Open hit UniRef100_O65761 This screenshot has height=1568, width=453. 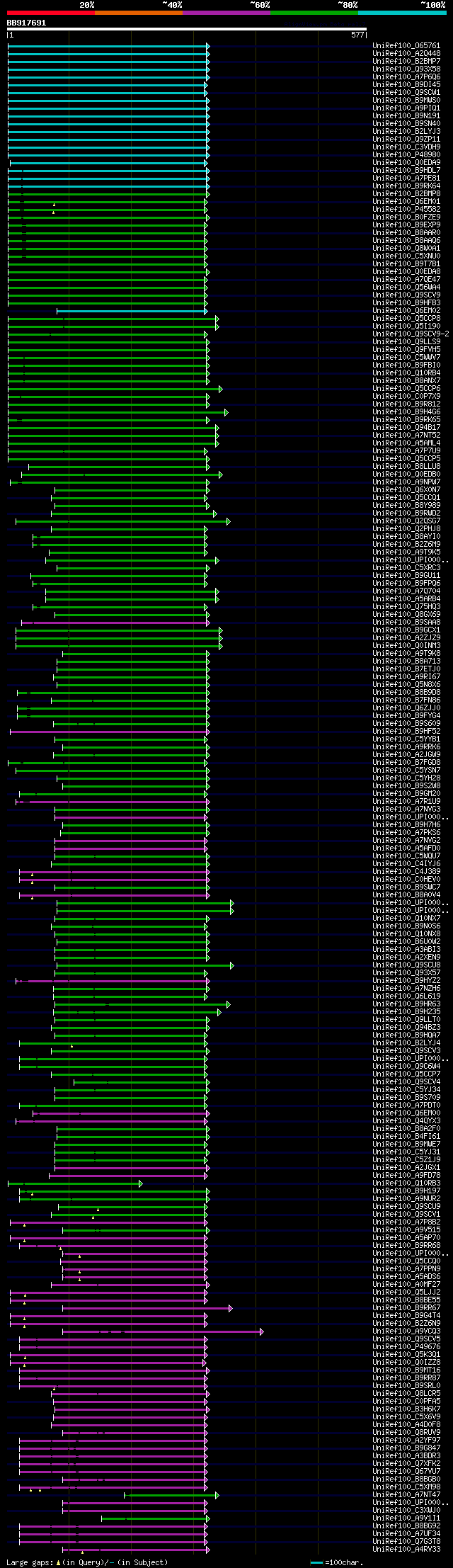tap(406, 46)
